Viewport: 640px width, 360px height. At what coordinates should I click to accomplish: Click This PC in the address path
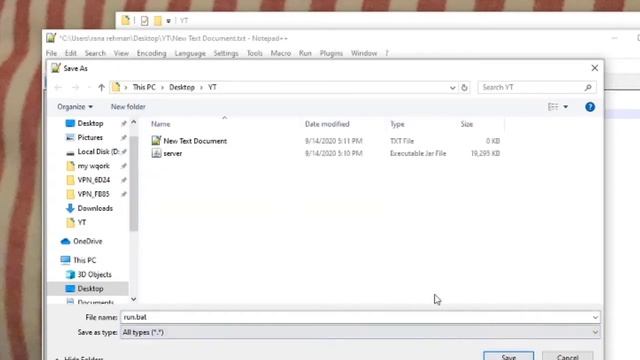[x=144, y=87]
